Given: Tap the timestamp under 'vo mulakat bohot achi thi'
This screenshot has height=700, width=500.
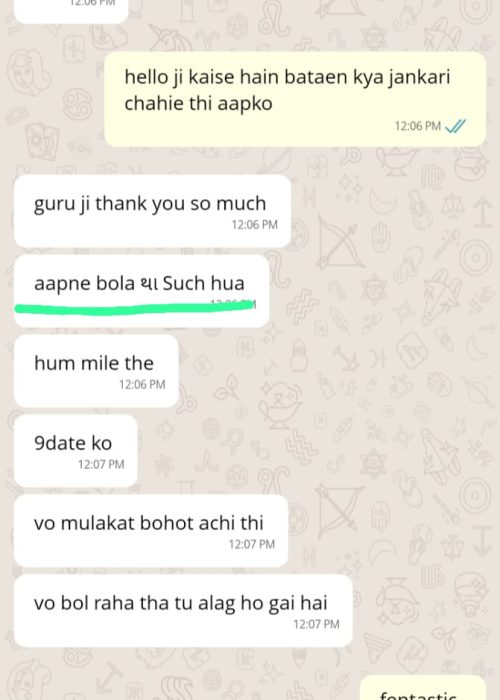Looking at the screenshot, I should (252, 544).
